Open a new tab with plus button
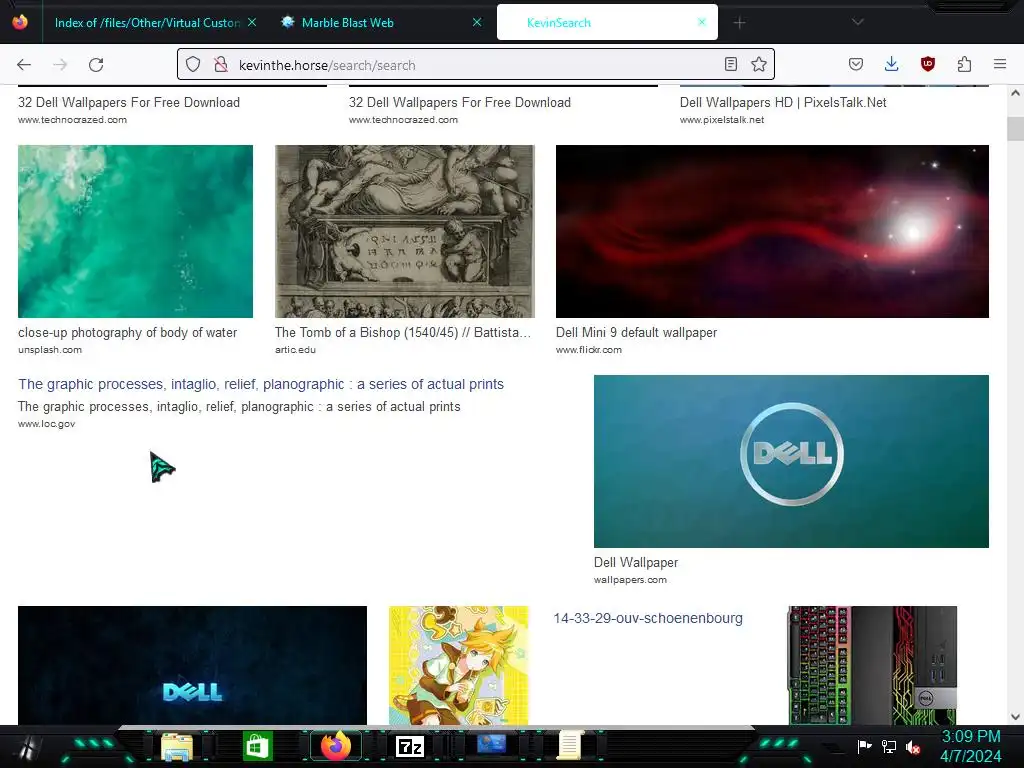The width and height of the screenshot is (1024, 768). (739, 23)
